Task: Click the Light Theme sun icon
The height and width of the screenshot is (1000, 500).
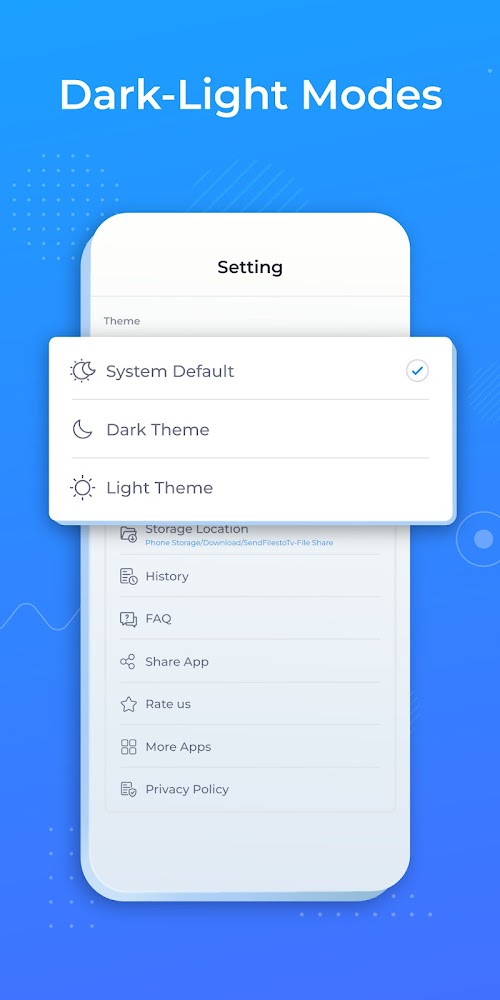Action: pyautogui.click(x=83, y=488)
